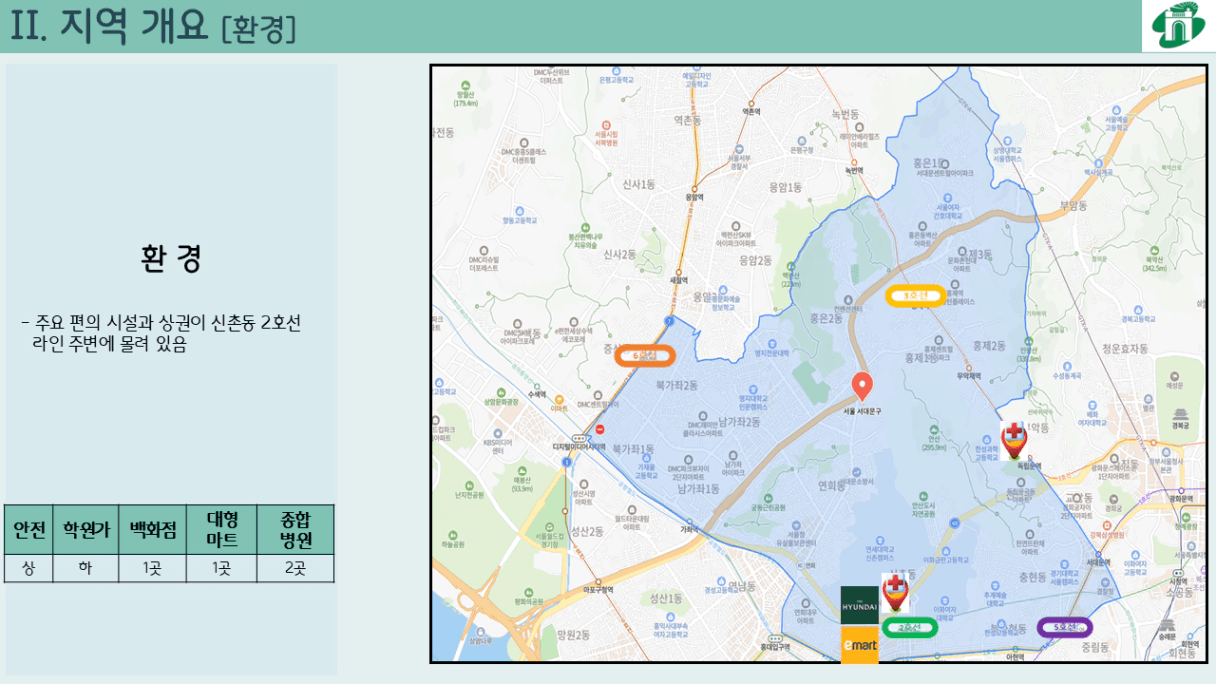Click the 녹번동 map label
Image resolution: width=1216 pixels, height=684 pixels.
tap(845, 114)
